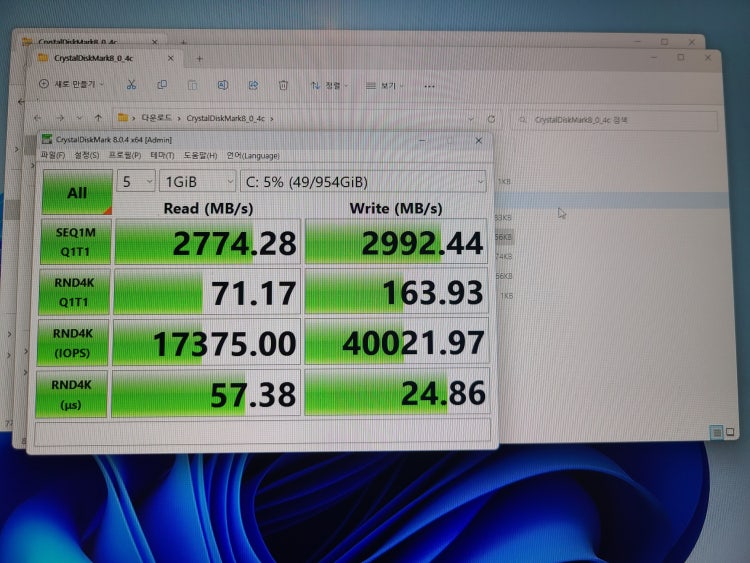Open the 언어(Language) menu
750x563 pixels.
(253, 155)
